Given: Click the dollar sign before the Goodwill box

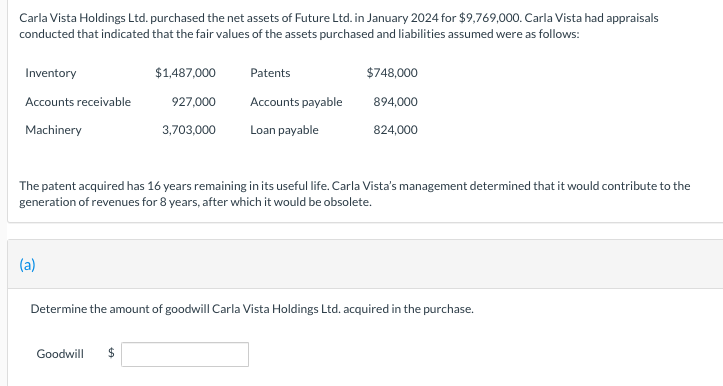Looking at the screenshot, I should pos(111,353).
